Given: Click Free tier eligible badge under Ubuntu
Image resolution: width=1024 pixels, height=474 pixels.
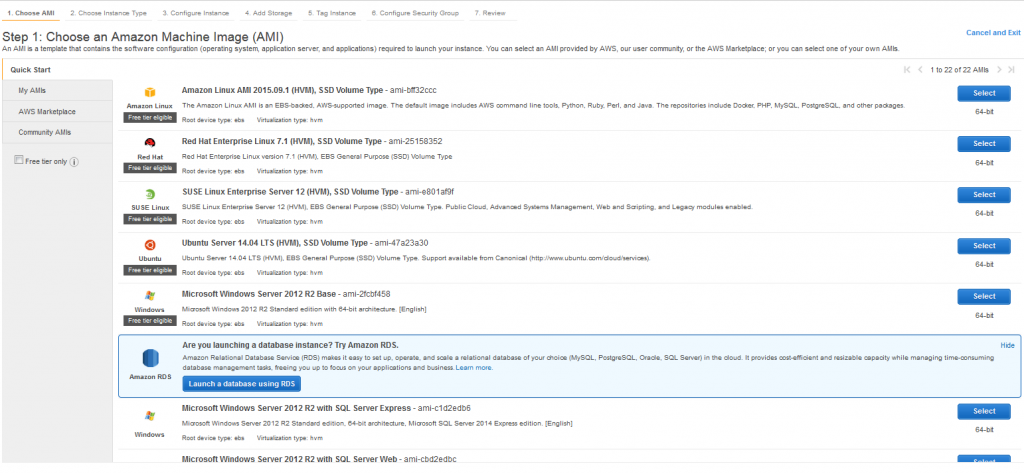Looking at the screenshot, I should pyautogui.click(x=150, y=270).
